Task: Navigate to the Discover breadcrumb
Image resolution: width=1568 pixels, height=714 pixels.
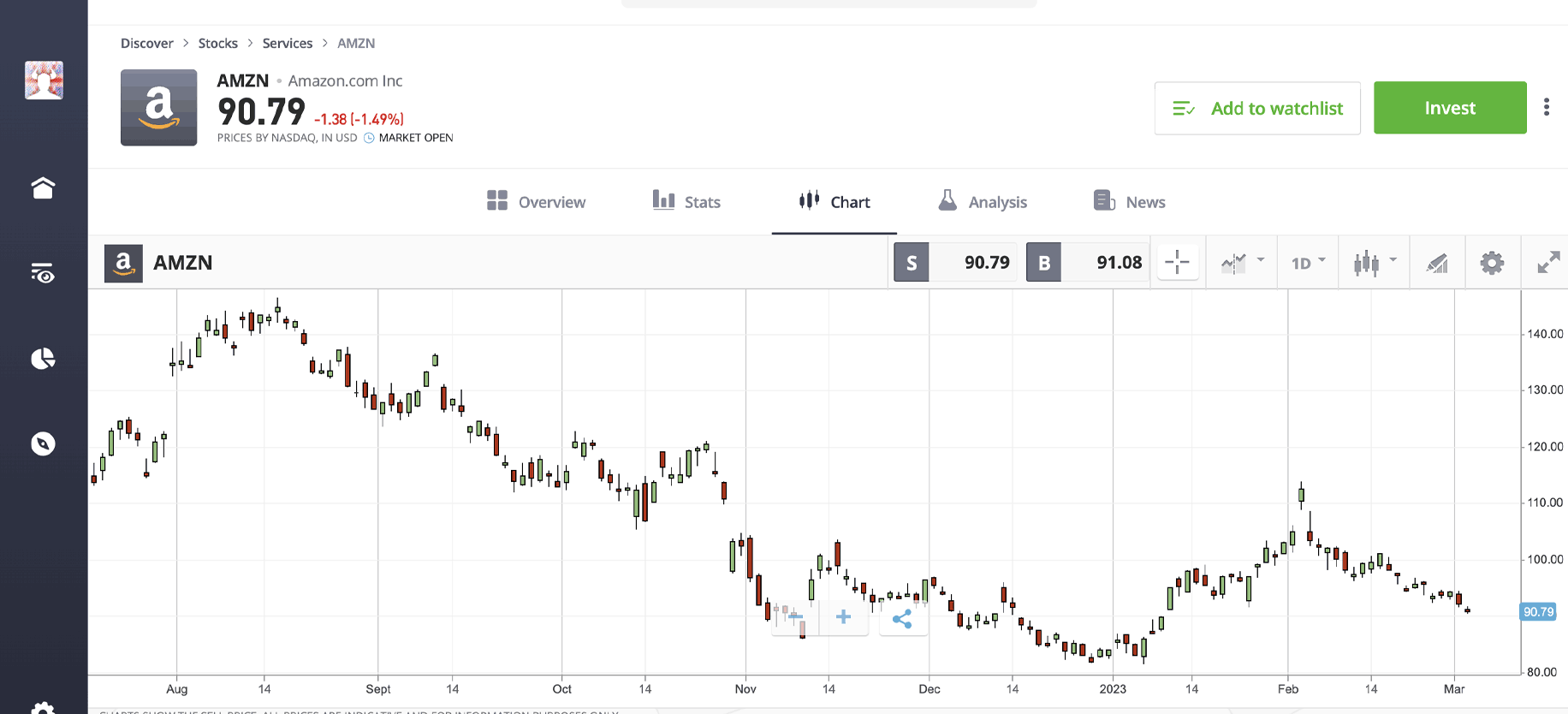Action: click(146, 43)
